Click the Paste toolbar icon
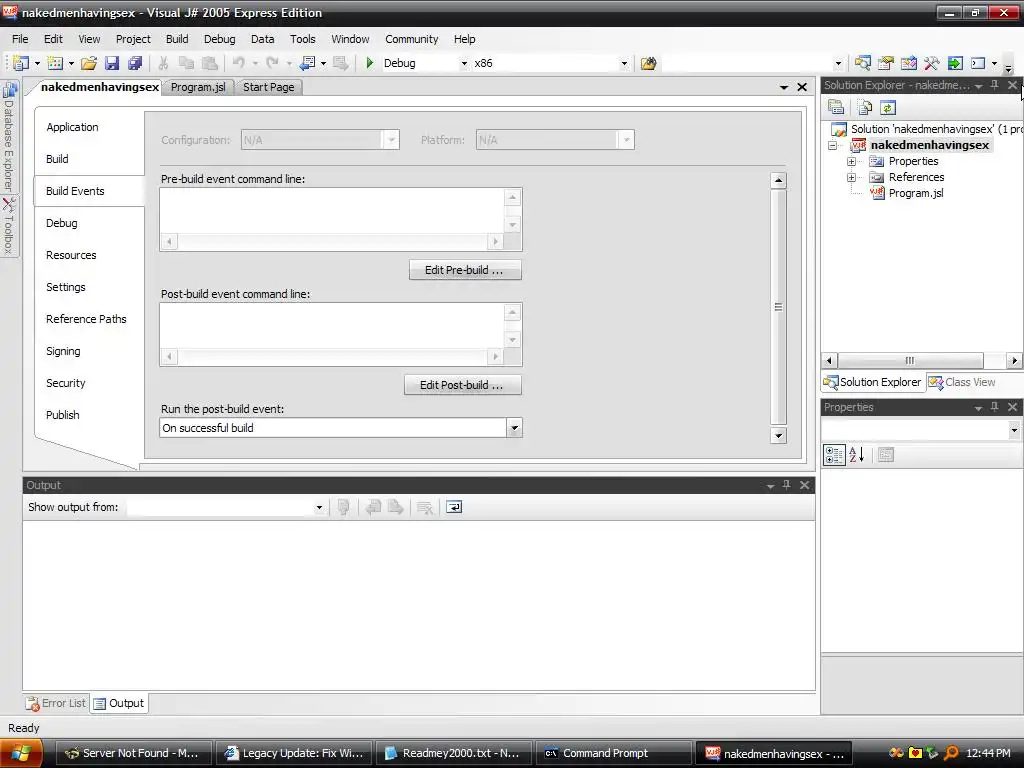 click(210, 63)
